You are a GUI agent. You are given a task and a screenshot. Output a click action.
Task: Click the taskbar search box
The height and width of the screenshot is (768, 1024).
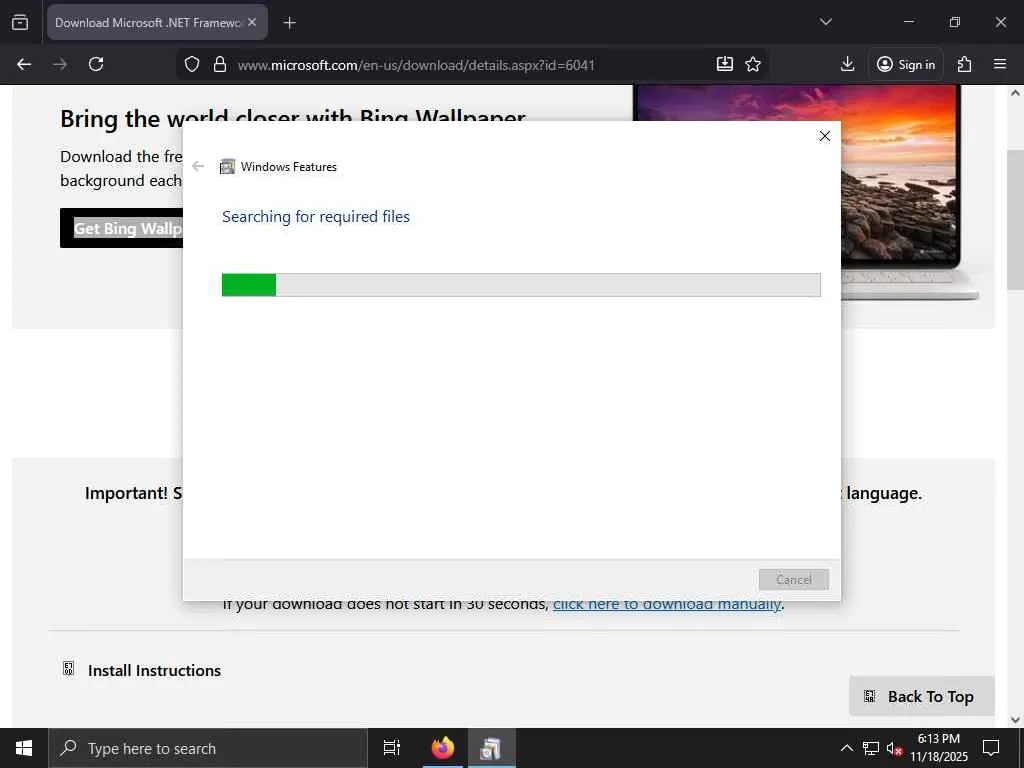[x=208, y=748]
